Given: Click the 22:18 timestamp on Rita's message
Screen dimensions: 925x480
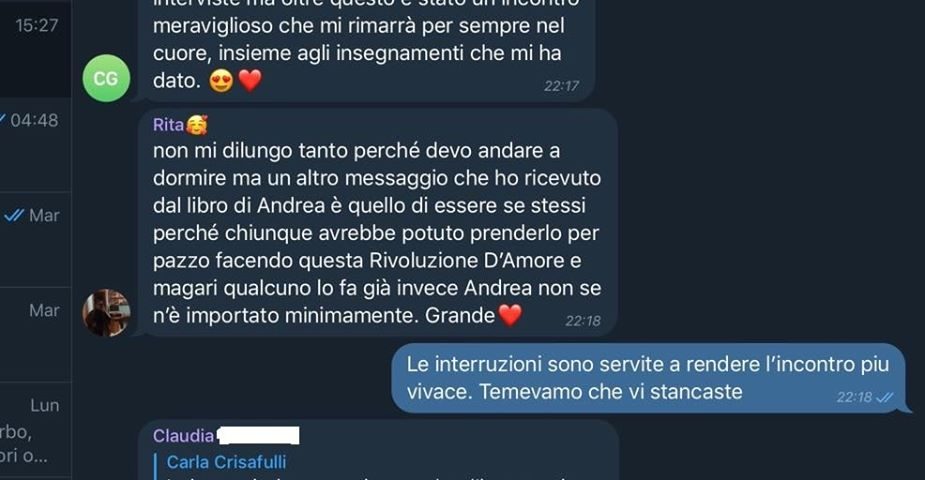Looking at the screenshot, I should coord(583,321).
